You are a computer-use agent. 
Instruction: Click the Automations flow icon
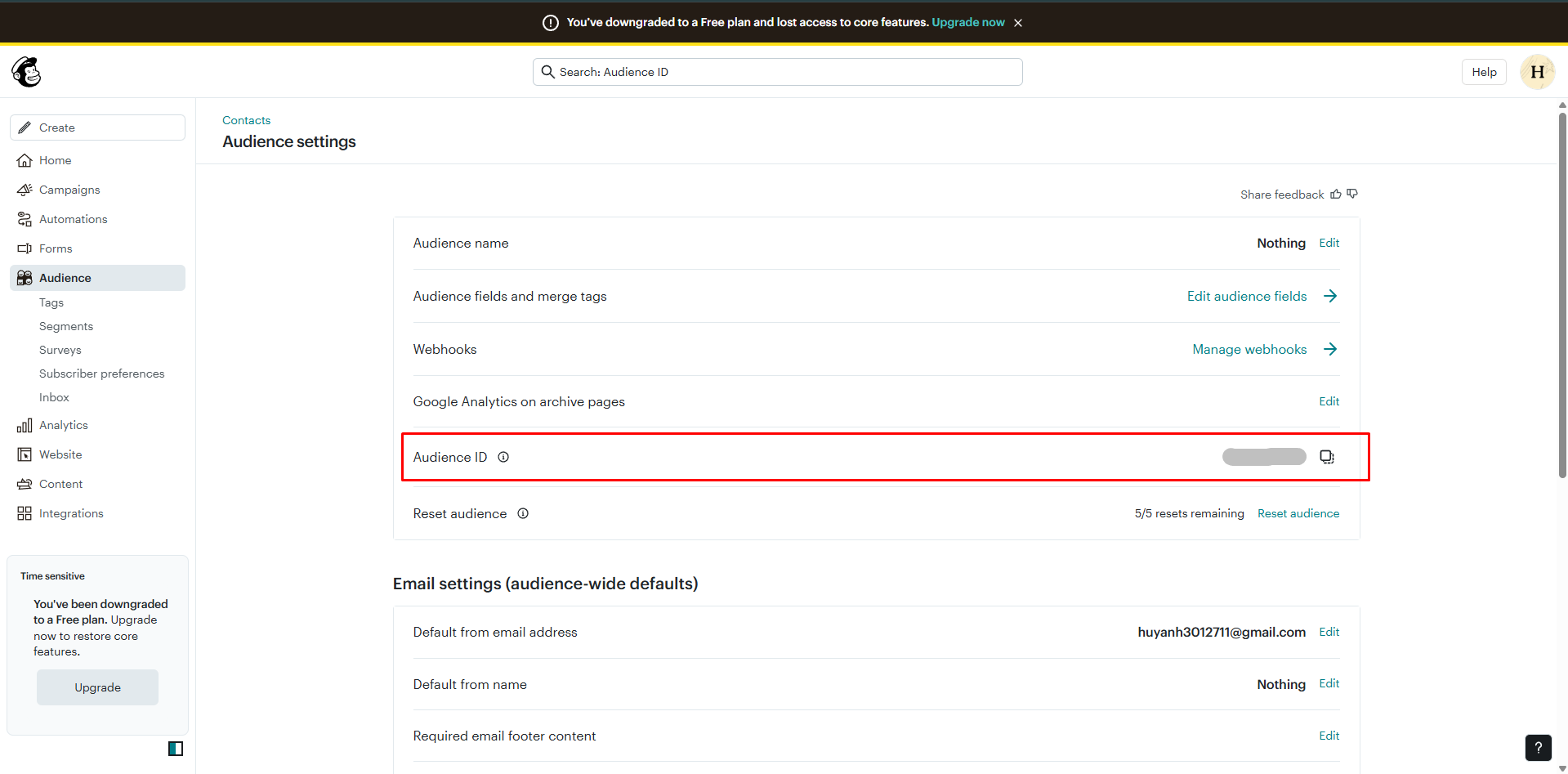25,219
